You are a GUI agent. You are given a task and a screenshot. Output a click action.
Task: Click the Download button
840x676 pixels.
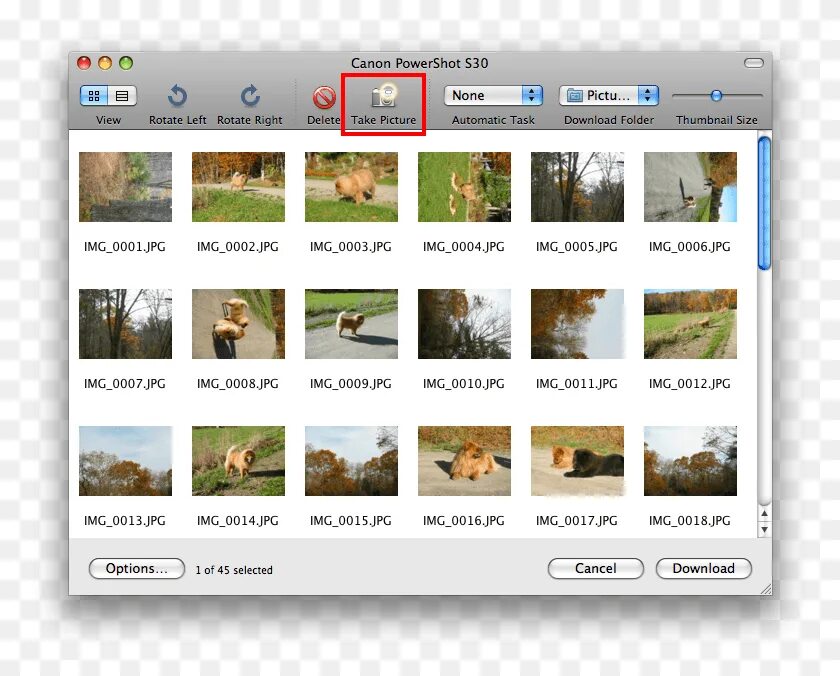point(703,568)
